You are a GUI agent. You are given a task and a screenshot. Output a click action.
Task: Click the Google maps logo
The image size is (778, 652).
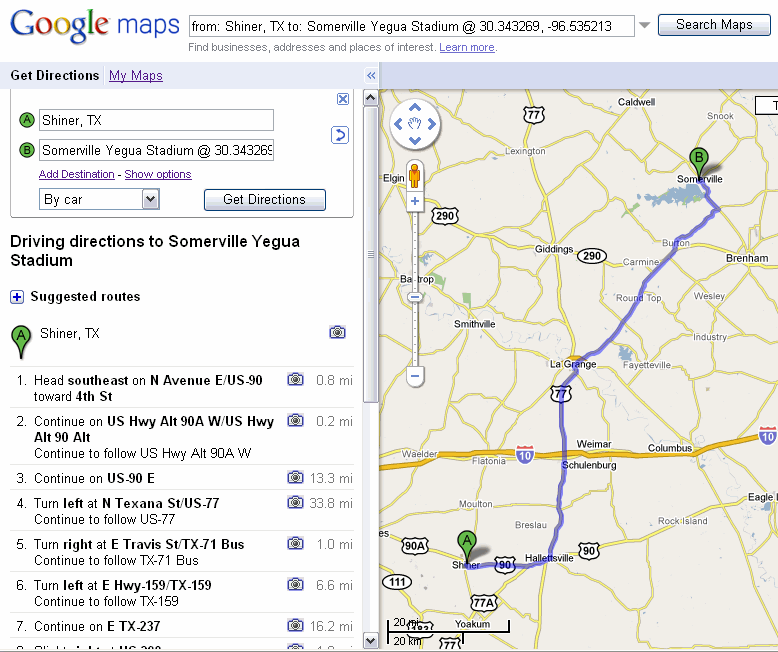(x=94, y=26)
